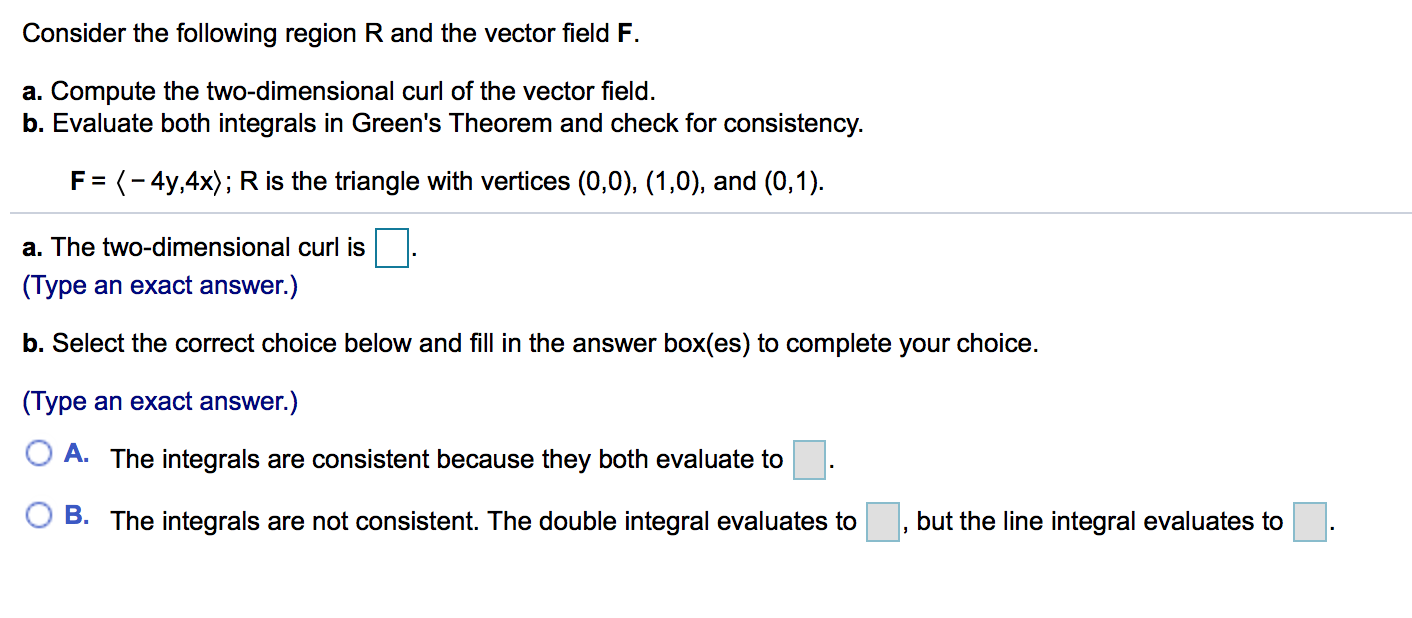Click the bold blue 'A.' label
This screenshot has width=1412, height=618.
(77, 454)
